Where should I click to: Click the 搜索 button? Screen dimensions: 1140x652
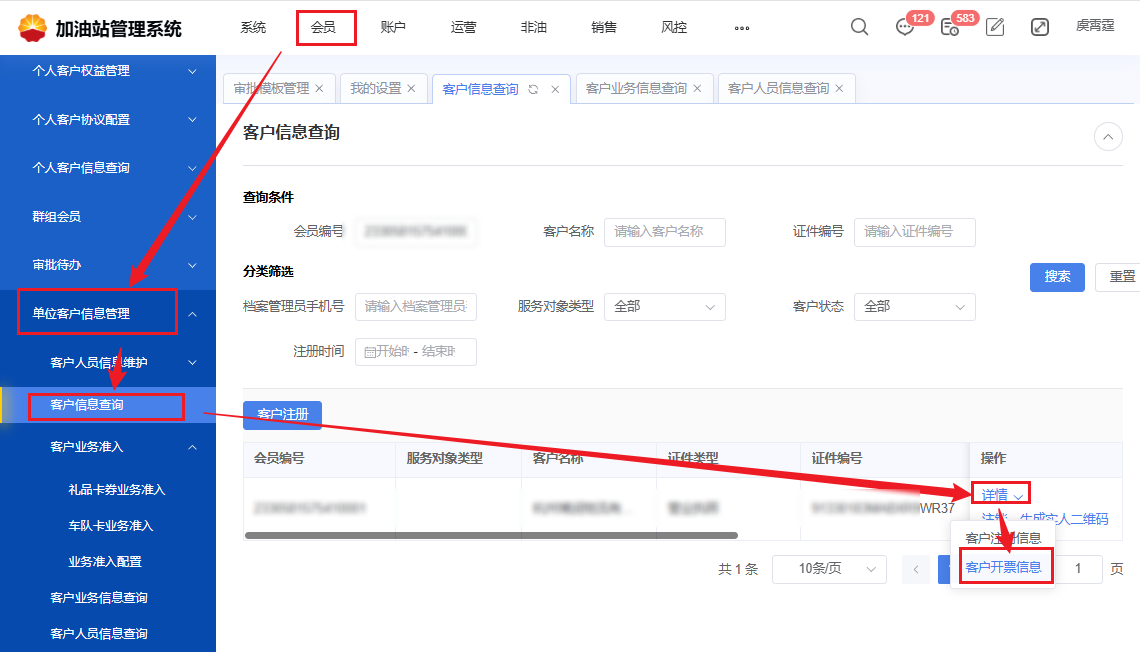point(1057,277)
